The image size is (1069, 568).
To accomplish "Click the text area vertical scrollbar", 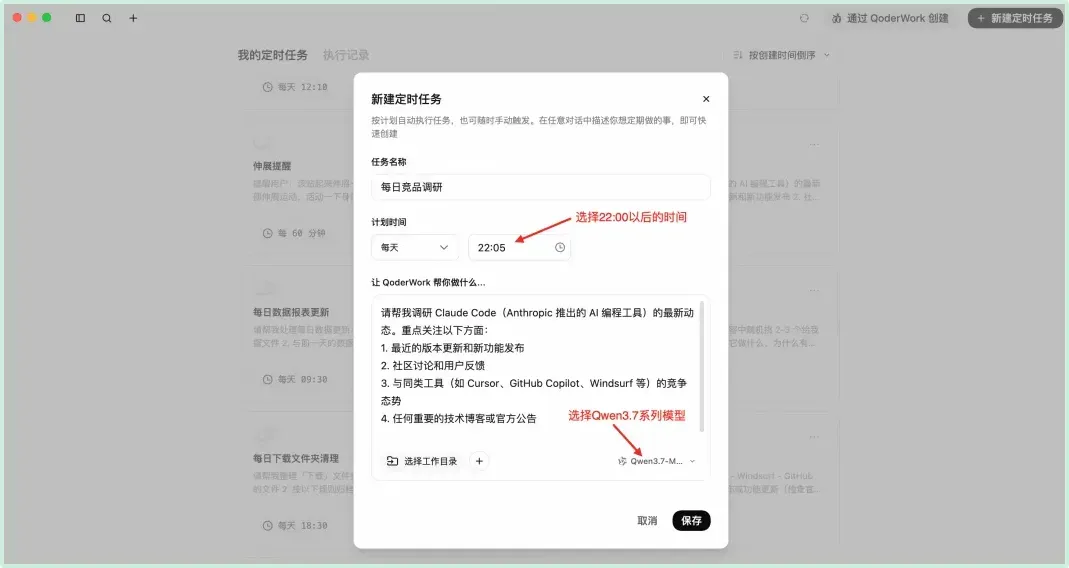I will click(x=702, y=366).
